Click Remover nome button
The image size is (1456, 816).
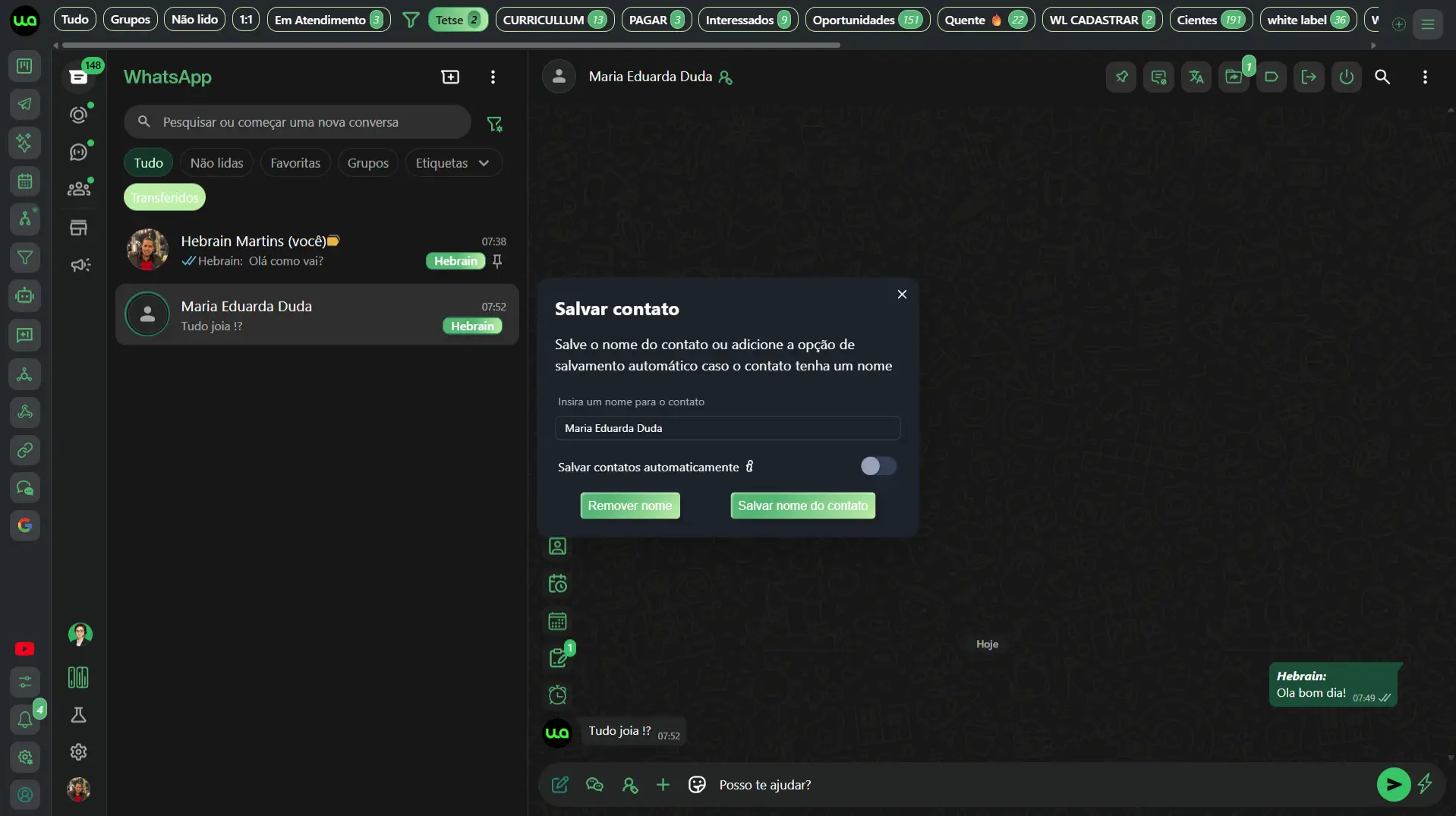[x=629, y=506]
